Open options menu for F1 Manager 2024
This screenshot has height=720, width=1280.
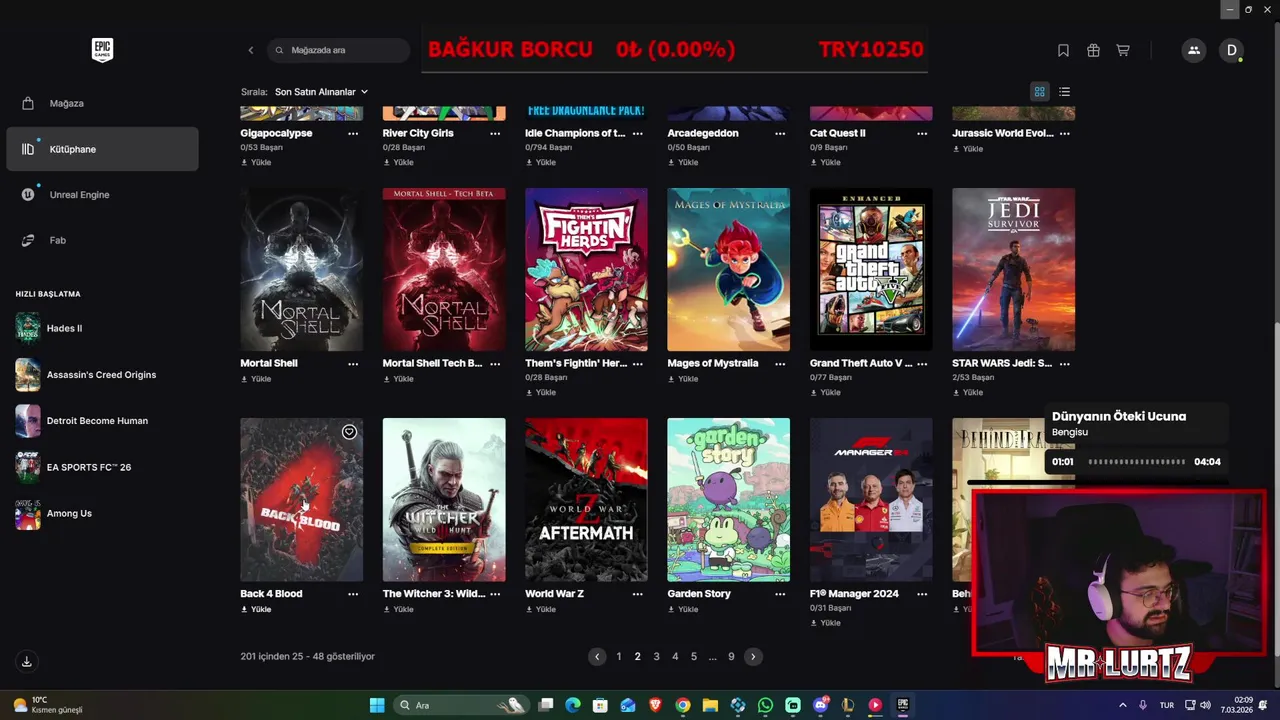click(922, 594)
